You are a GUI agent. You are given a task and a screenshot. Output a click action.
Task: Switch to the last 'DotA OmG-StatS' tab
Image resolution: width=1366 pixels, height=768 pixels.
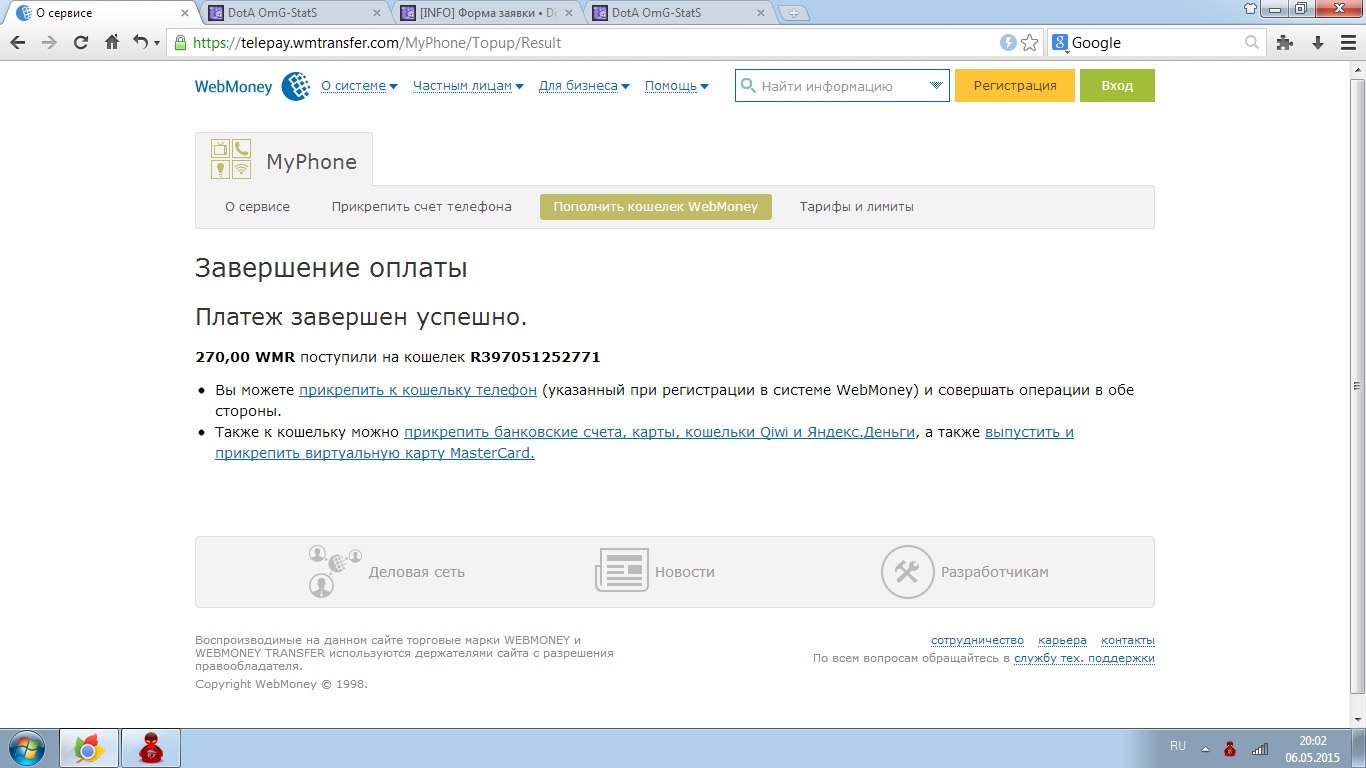(x=680, y=13)
